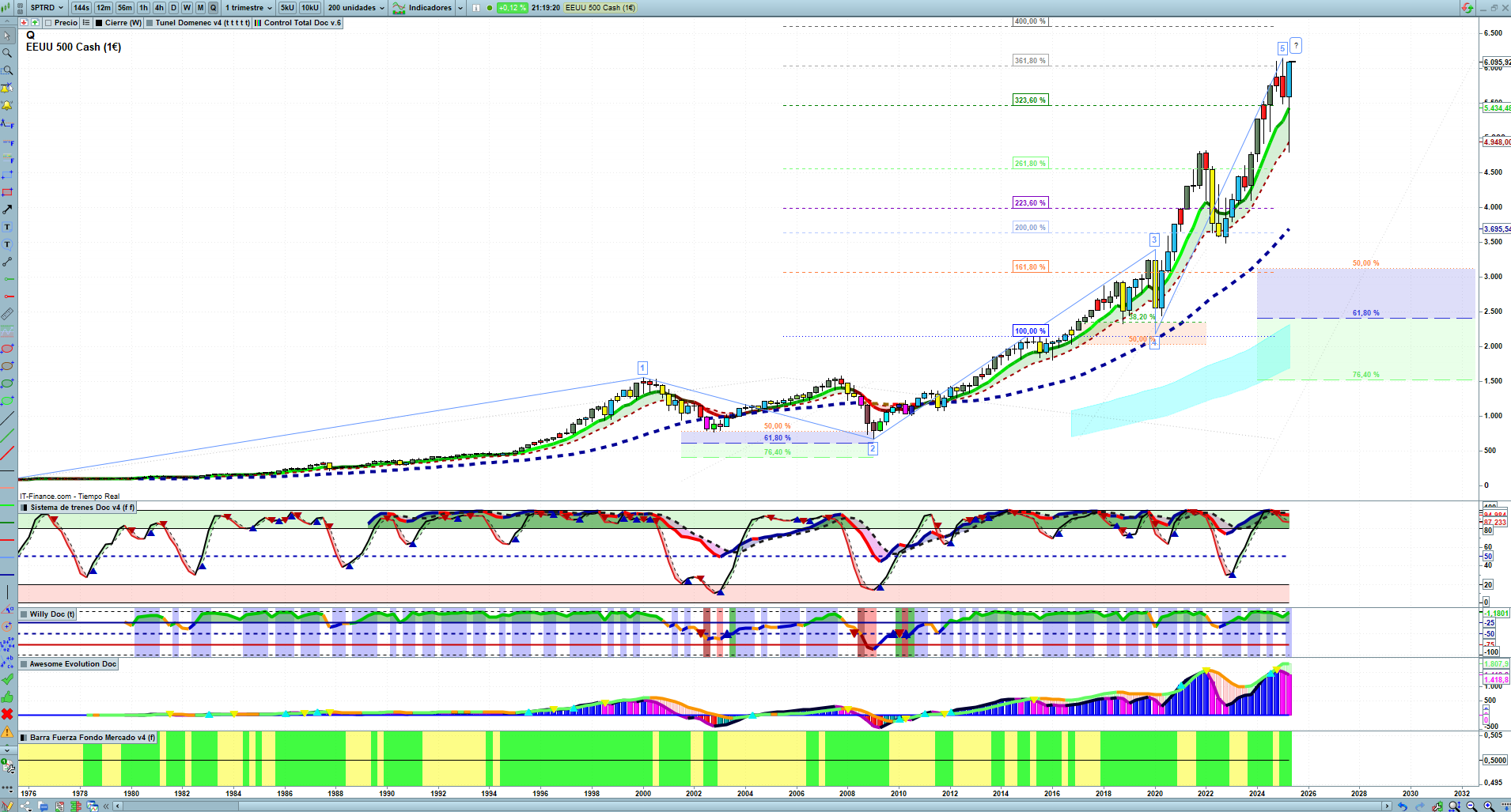This screenshot has width=1511, height=812.
Task: Click the red X delete icon
Action: (7, 714)
